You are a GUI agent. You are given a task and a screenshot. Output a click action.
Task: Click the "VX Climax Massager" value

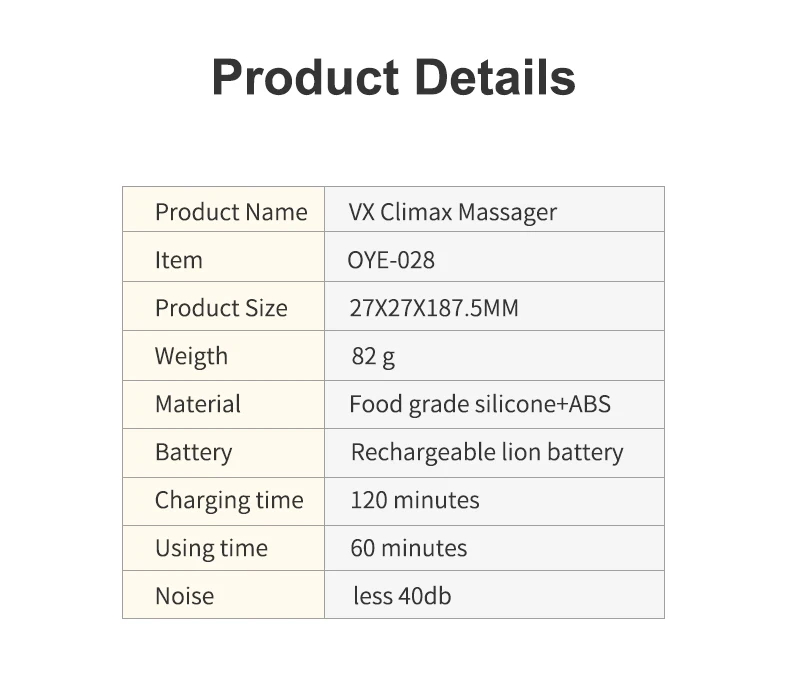(452, 212)
